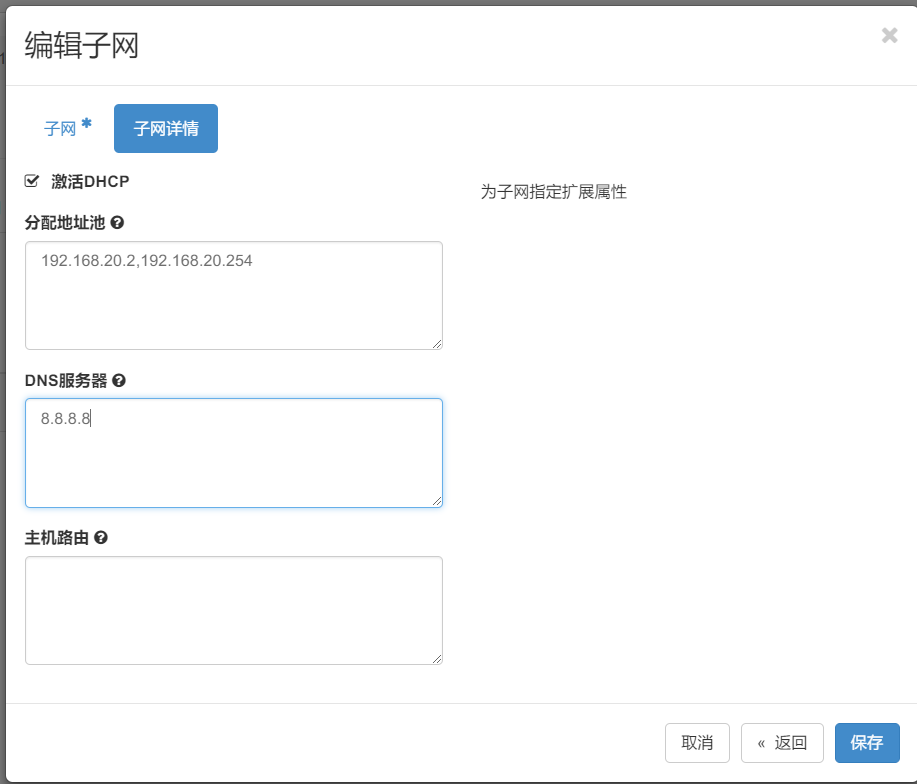Click the 编辑子网 dialog title
917x784 pixels.
(x=81, y=46)
